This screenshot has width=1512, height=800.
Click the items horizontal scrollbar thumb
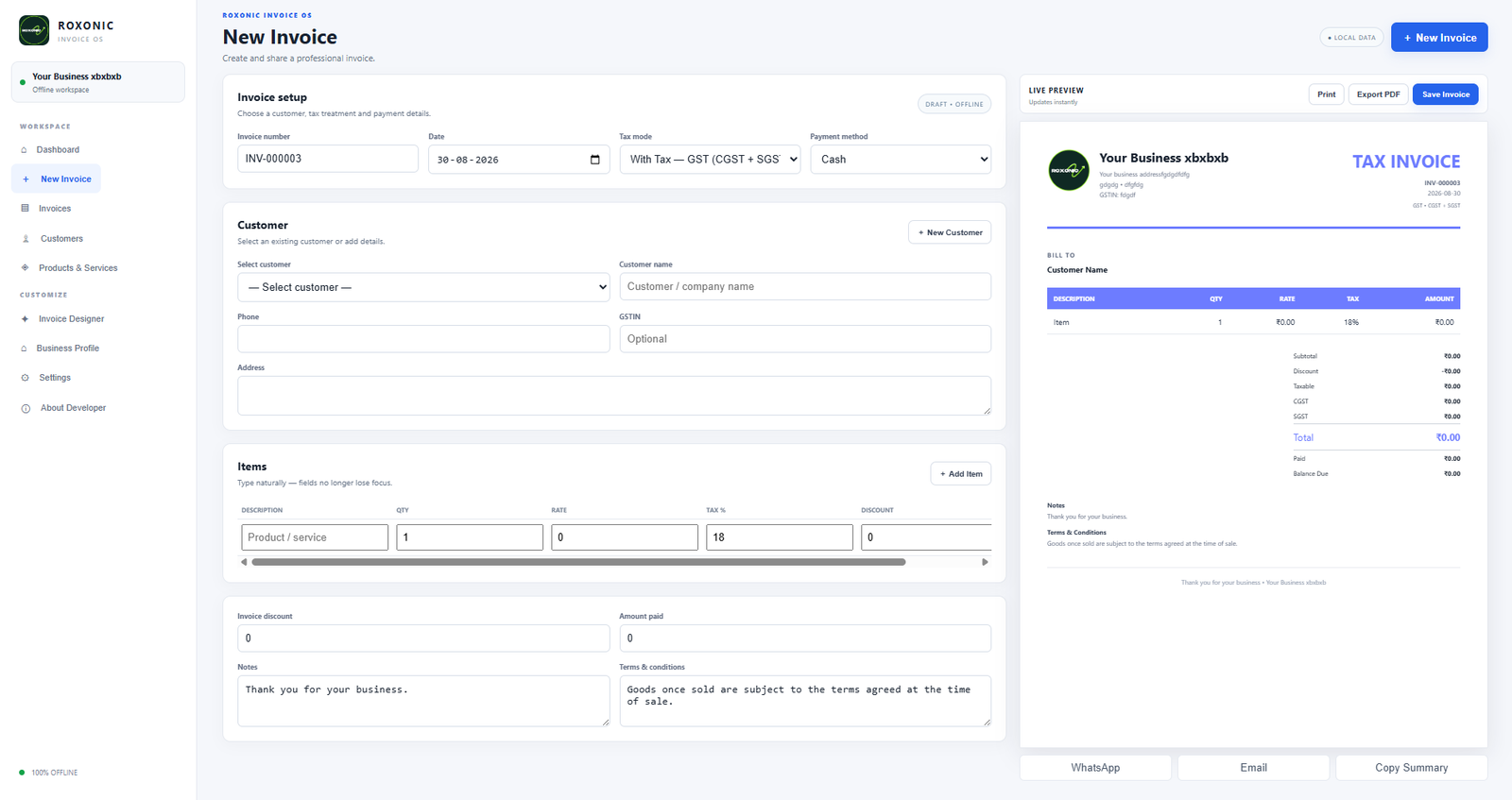578,562
